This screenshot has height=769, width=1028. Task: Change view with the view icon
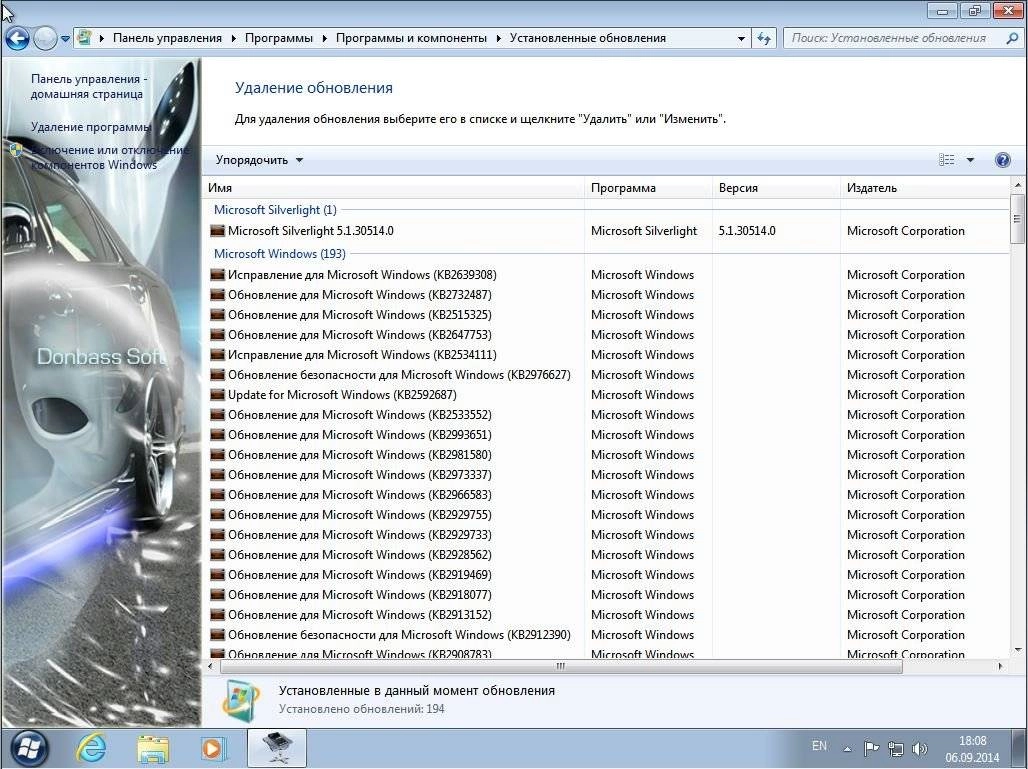(x=946, y=160)
